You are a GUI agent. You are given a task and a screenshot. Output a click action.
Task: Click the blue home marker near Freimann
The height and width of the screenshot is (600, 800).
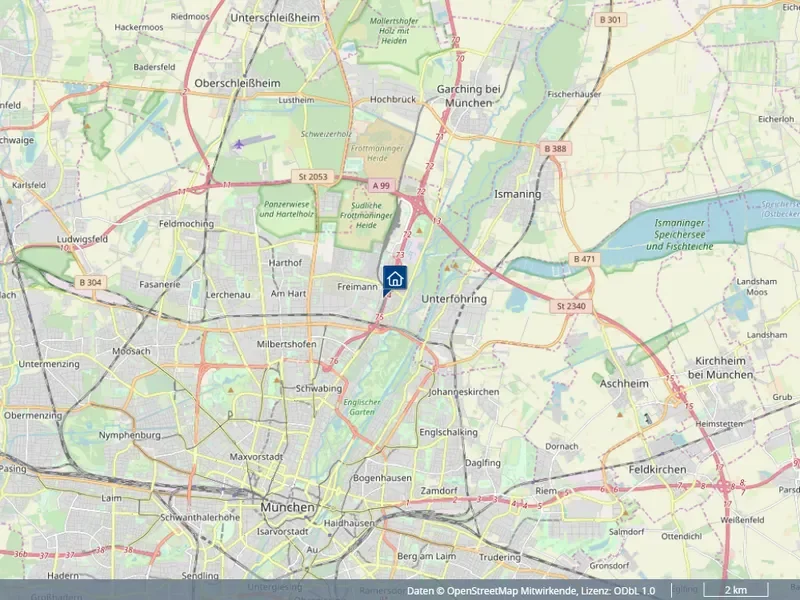pos(395,279)
